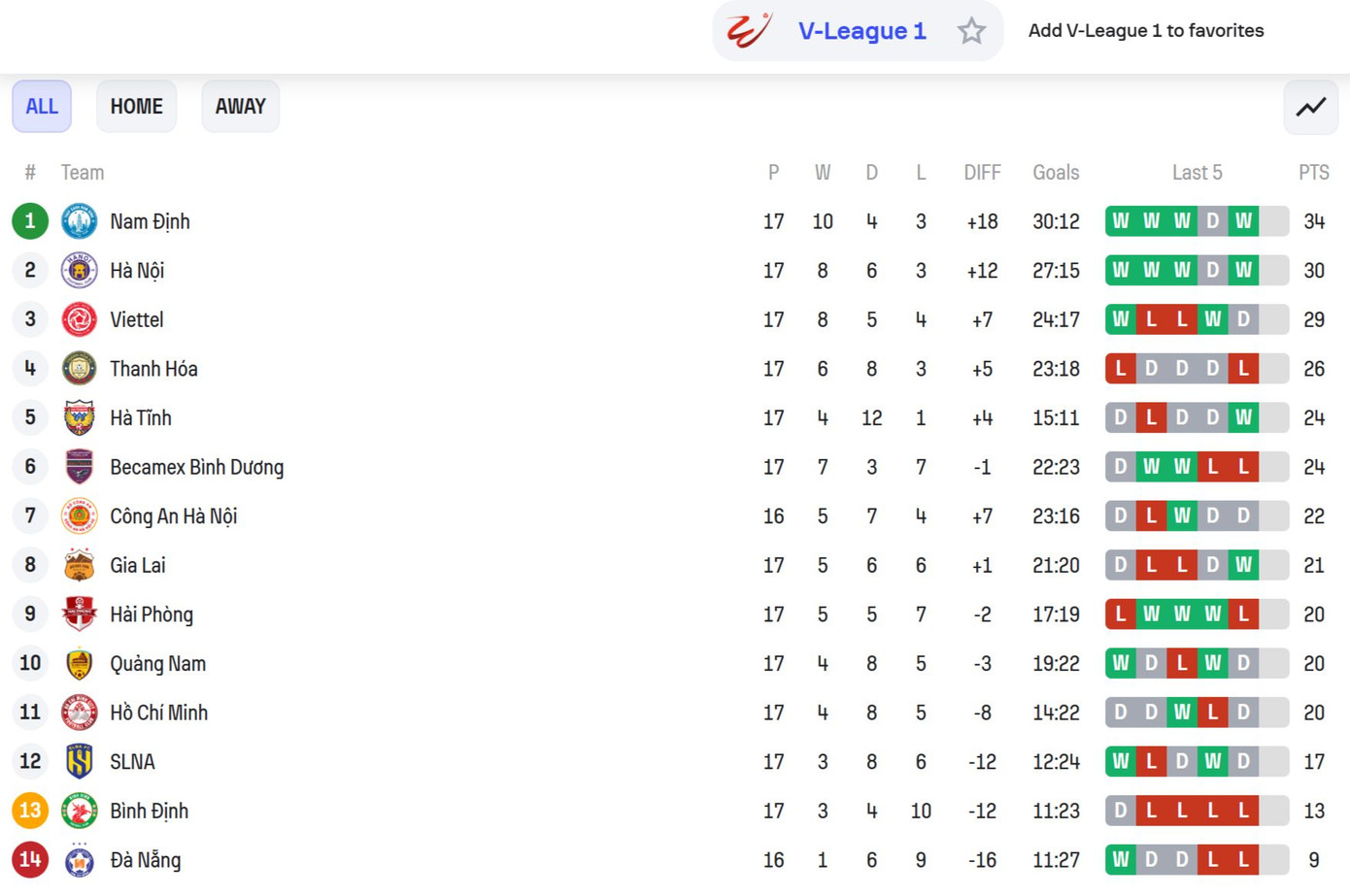Click Đà Nẵng's green W form badge

1121,860
